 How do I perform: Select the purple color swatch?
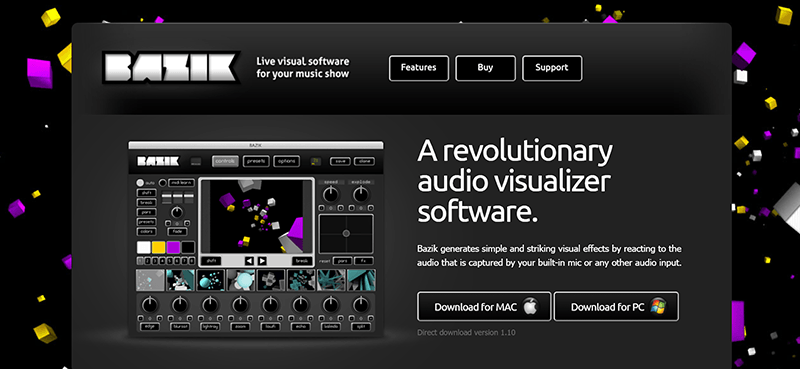pyautogui.click(x=173, y=248)
